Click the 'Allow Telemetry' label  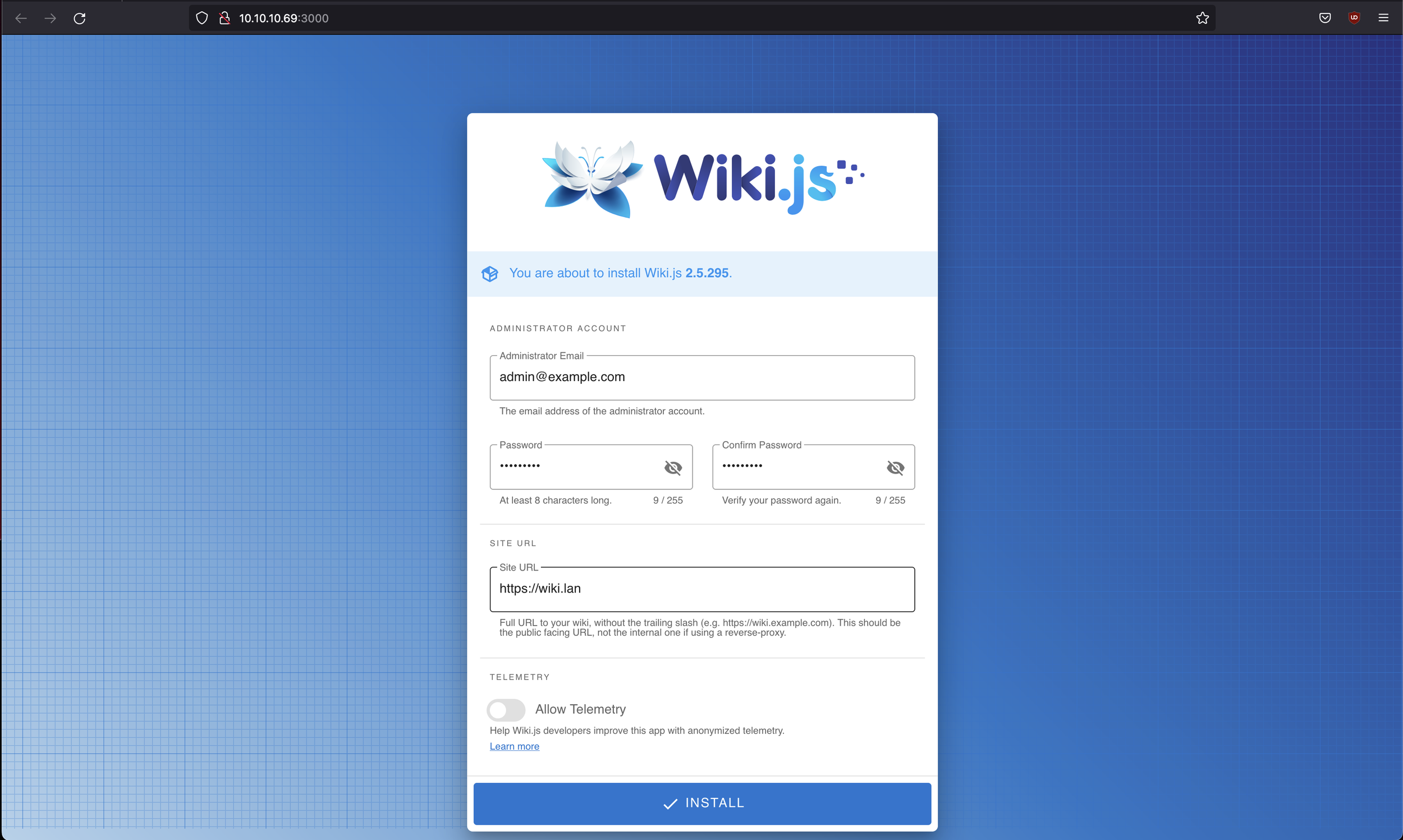point(581,710)
